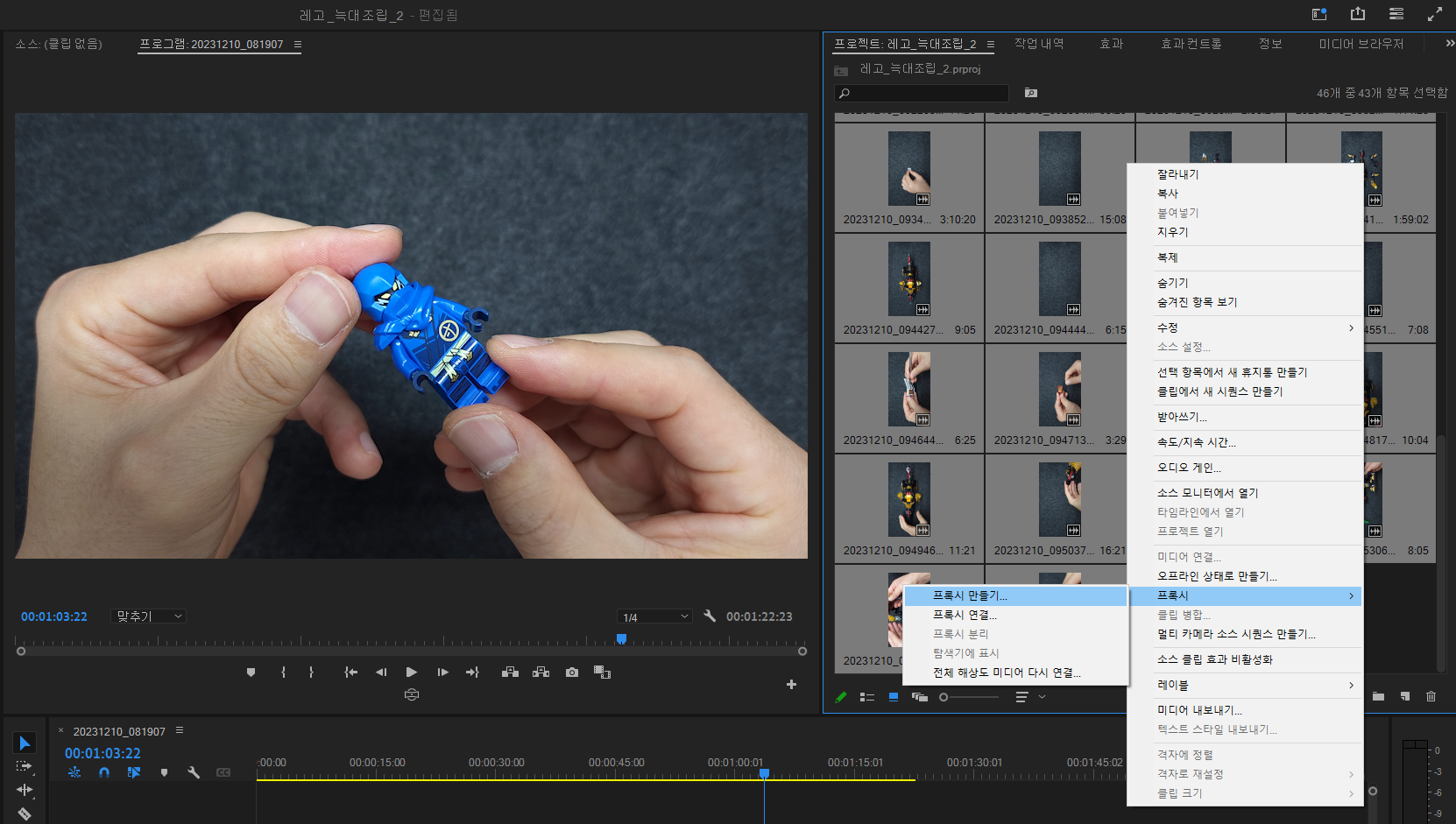Click the Quick Export share icon
Image resolution: width=1456 pixels, height=824 pixels.
pyautogui.click(x=1358, y=14)
